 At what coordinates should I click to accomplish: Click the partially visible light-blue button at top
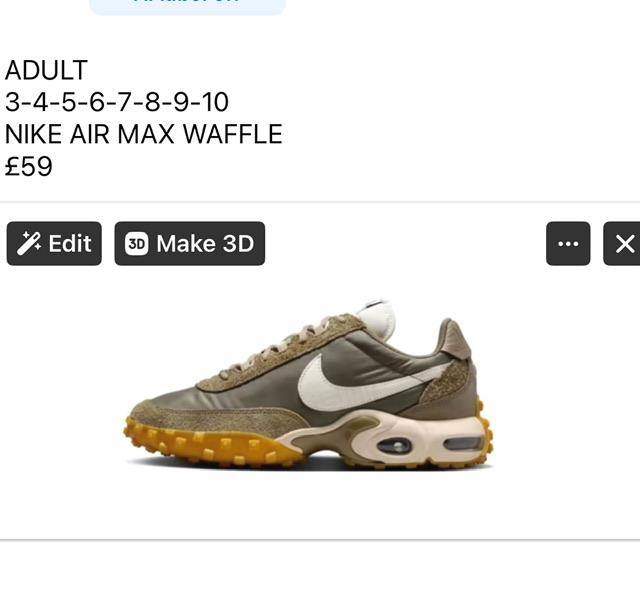pos(187,7)
